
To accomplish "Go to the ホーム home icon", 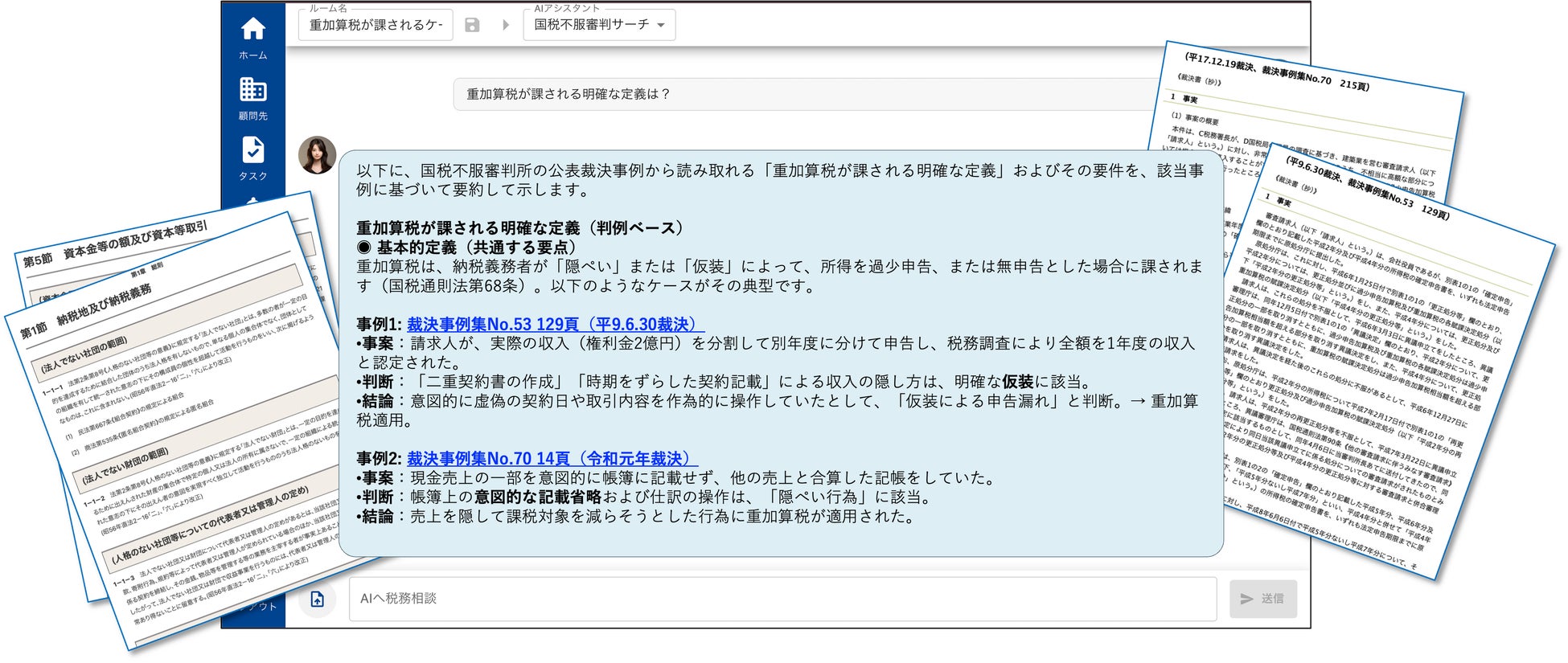I will pyautogui.click(x=253, y=29).
